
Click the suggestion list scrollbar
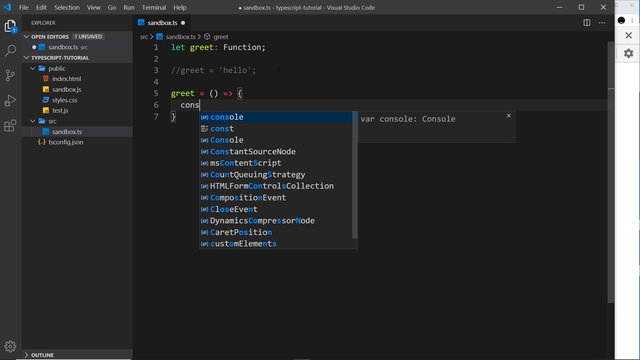click(355, 175)
